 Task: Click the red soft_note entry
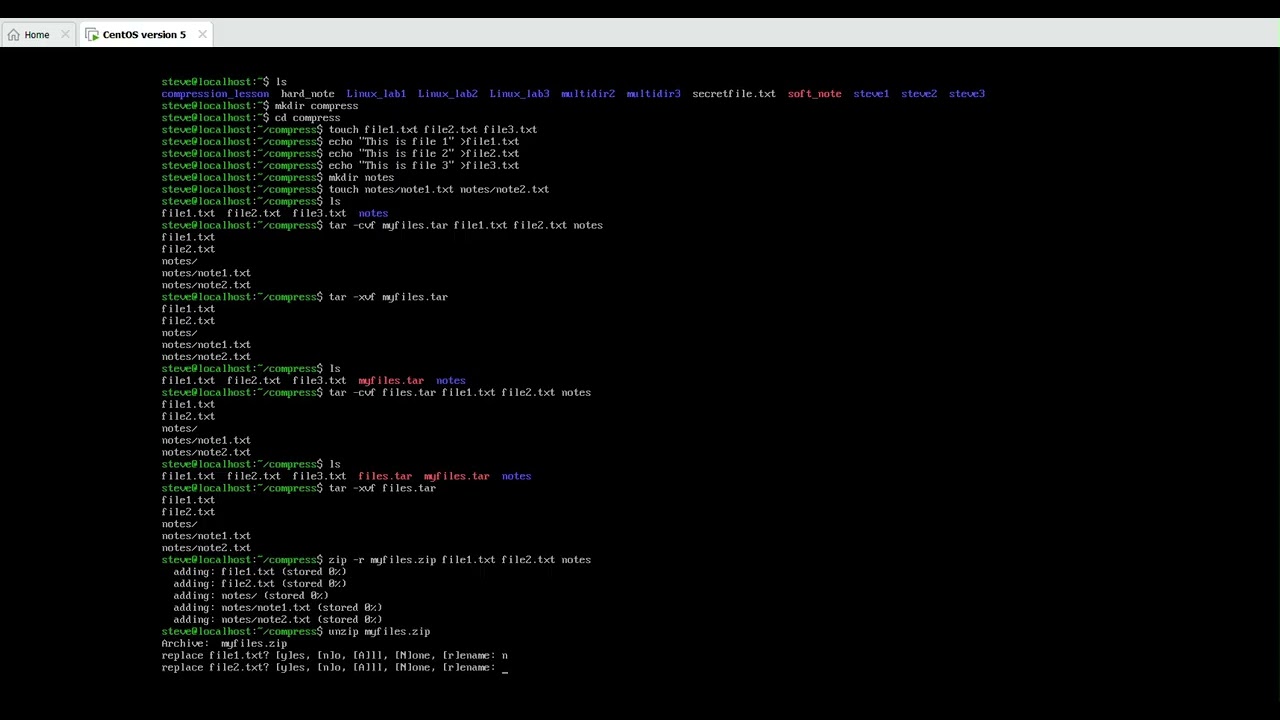pos(814,94)
